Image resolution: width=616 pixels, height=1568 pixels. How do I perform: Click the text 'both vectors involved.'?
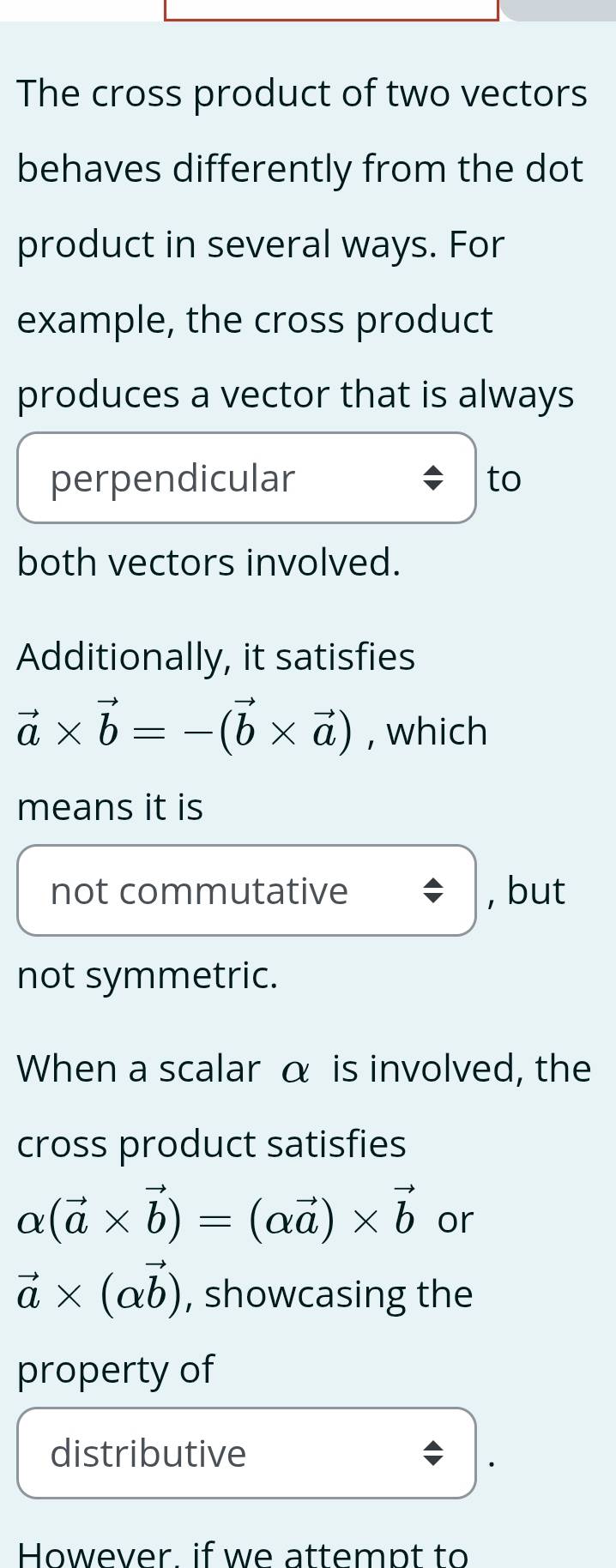point(209,563)
